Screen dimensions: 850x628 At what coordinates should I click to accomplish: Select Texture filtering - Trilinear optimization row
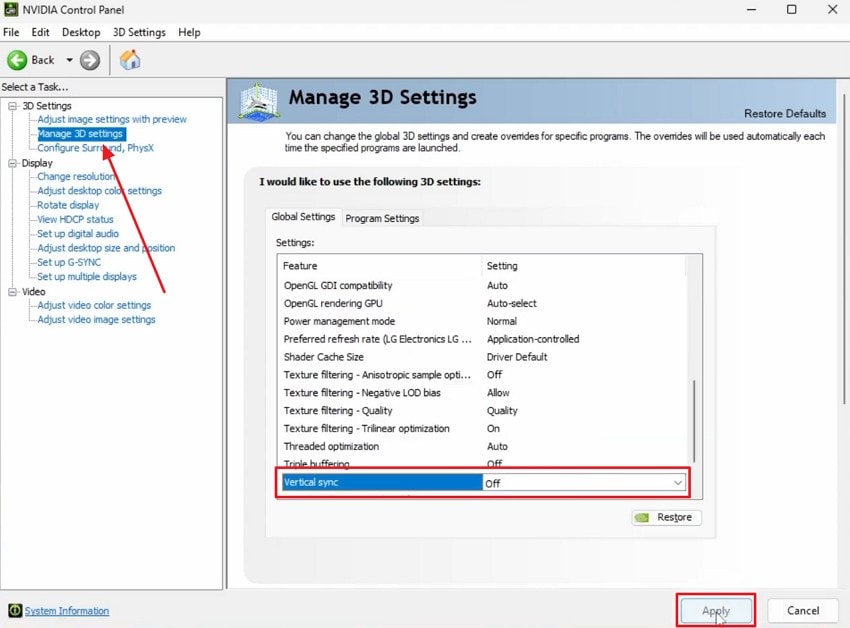pyautogui.click(x=482, y=428)
